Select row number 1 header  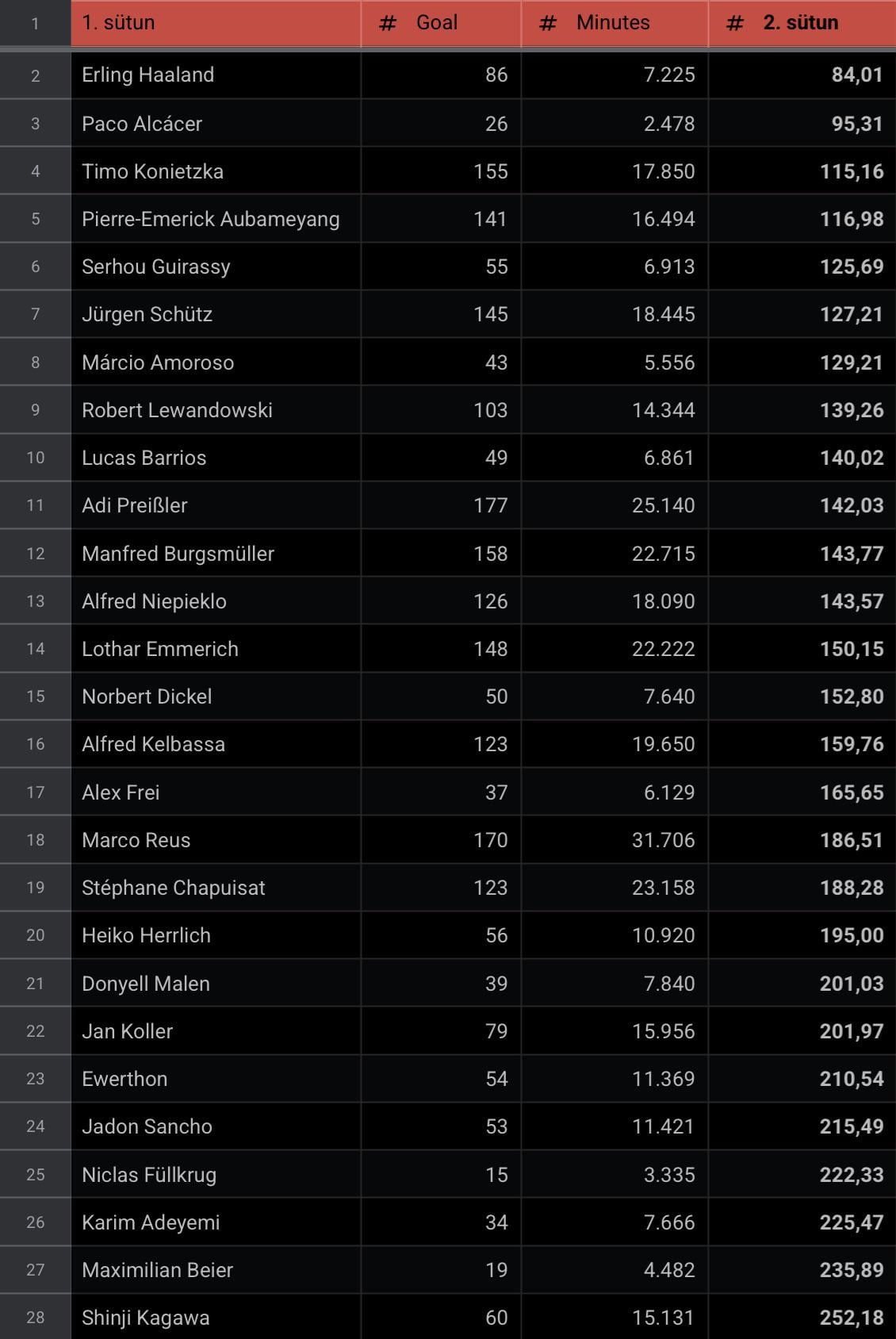click(35, 23)
